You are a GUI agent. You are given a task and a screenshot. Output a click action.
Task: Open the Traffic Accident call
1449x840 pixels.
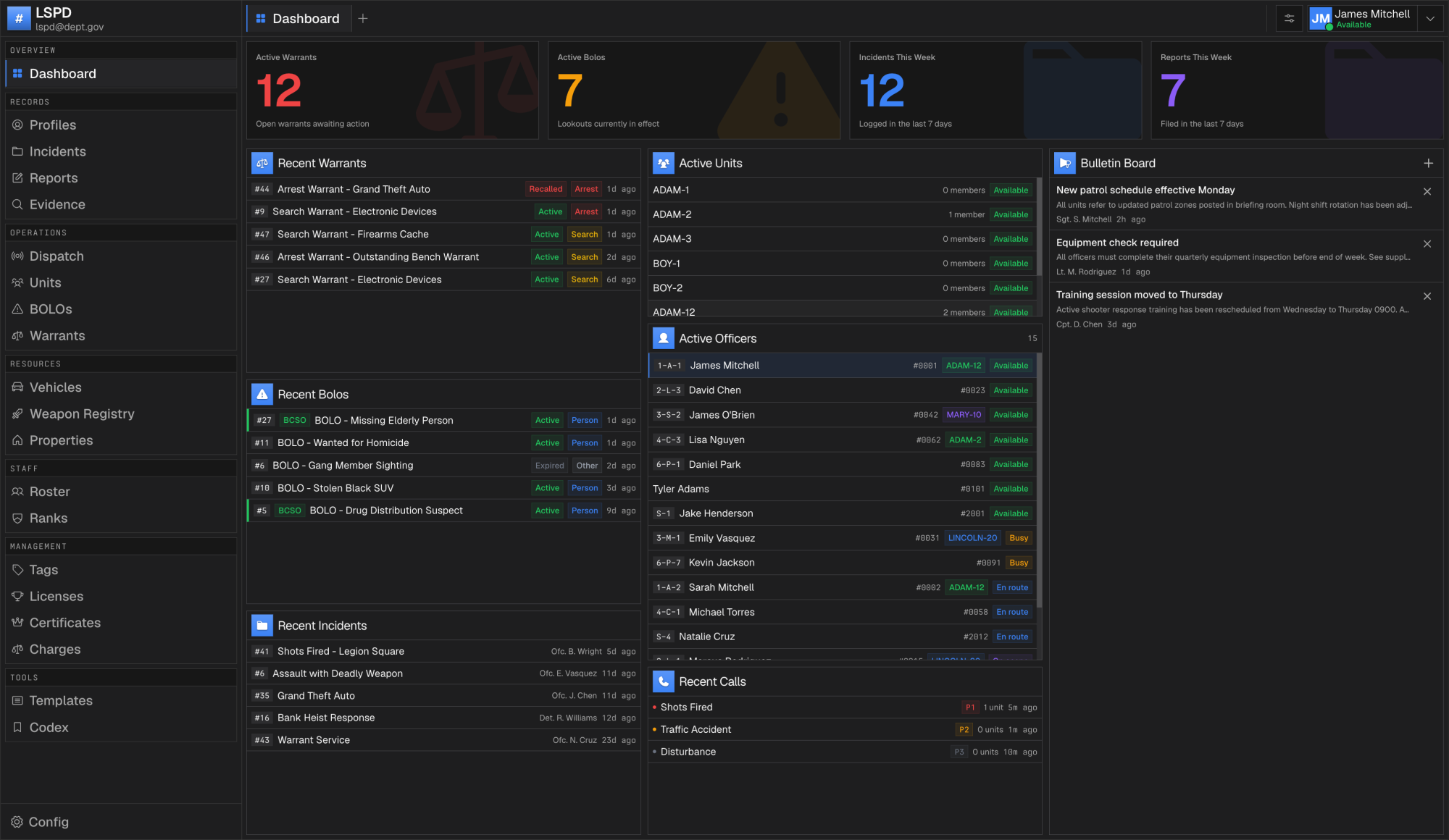(x=845, y=730)
